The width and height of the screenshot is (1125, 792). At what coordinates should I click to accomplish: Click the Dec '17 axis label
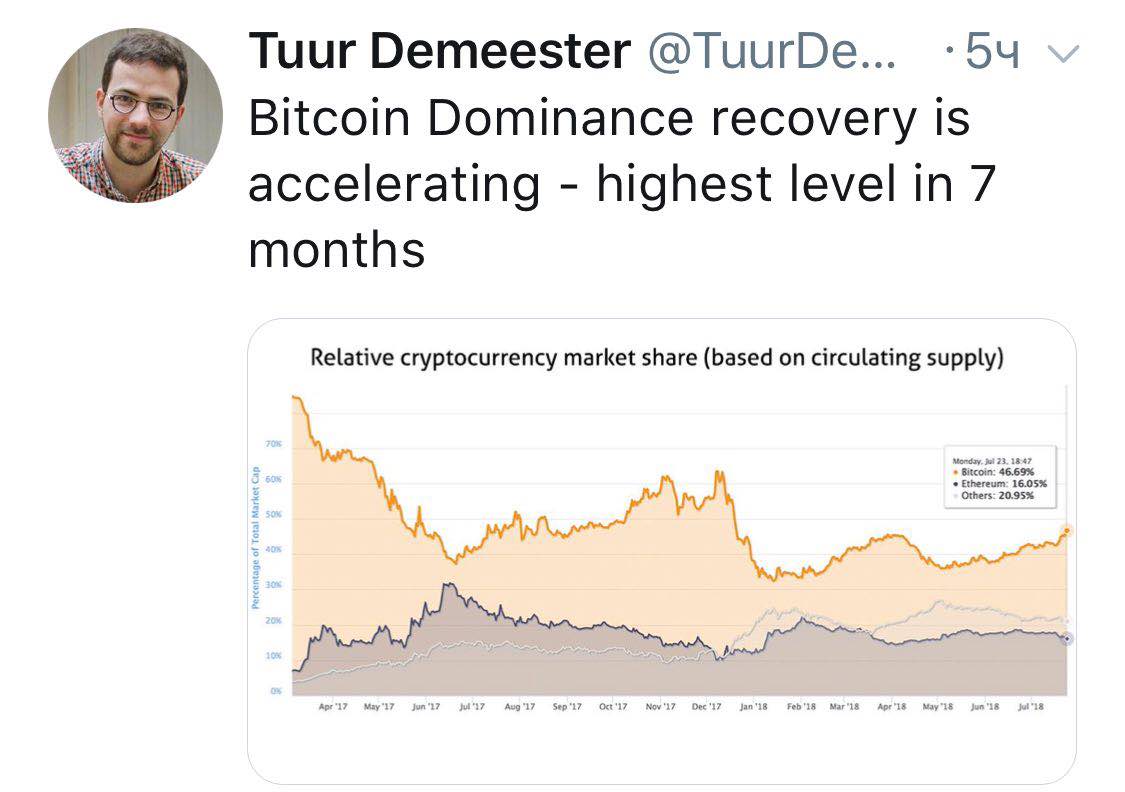pos(707,707)
